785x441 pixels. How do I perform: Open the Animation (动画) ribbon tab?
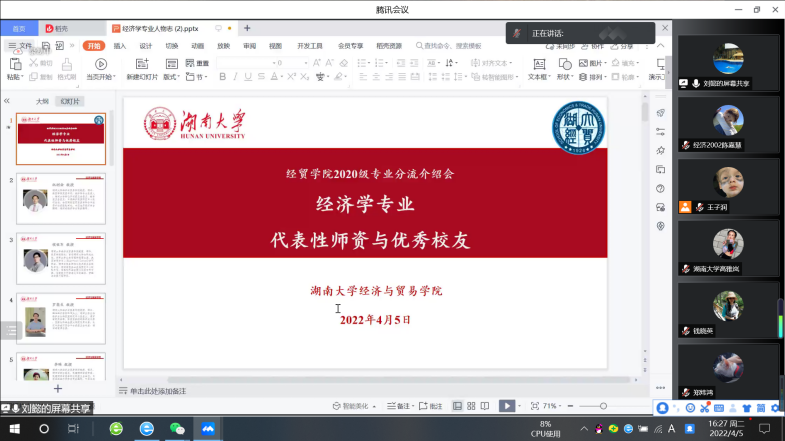[197, 46]
